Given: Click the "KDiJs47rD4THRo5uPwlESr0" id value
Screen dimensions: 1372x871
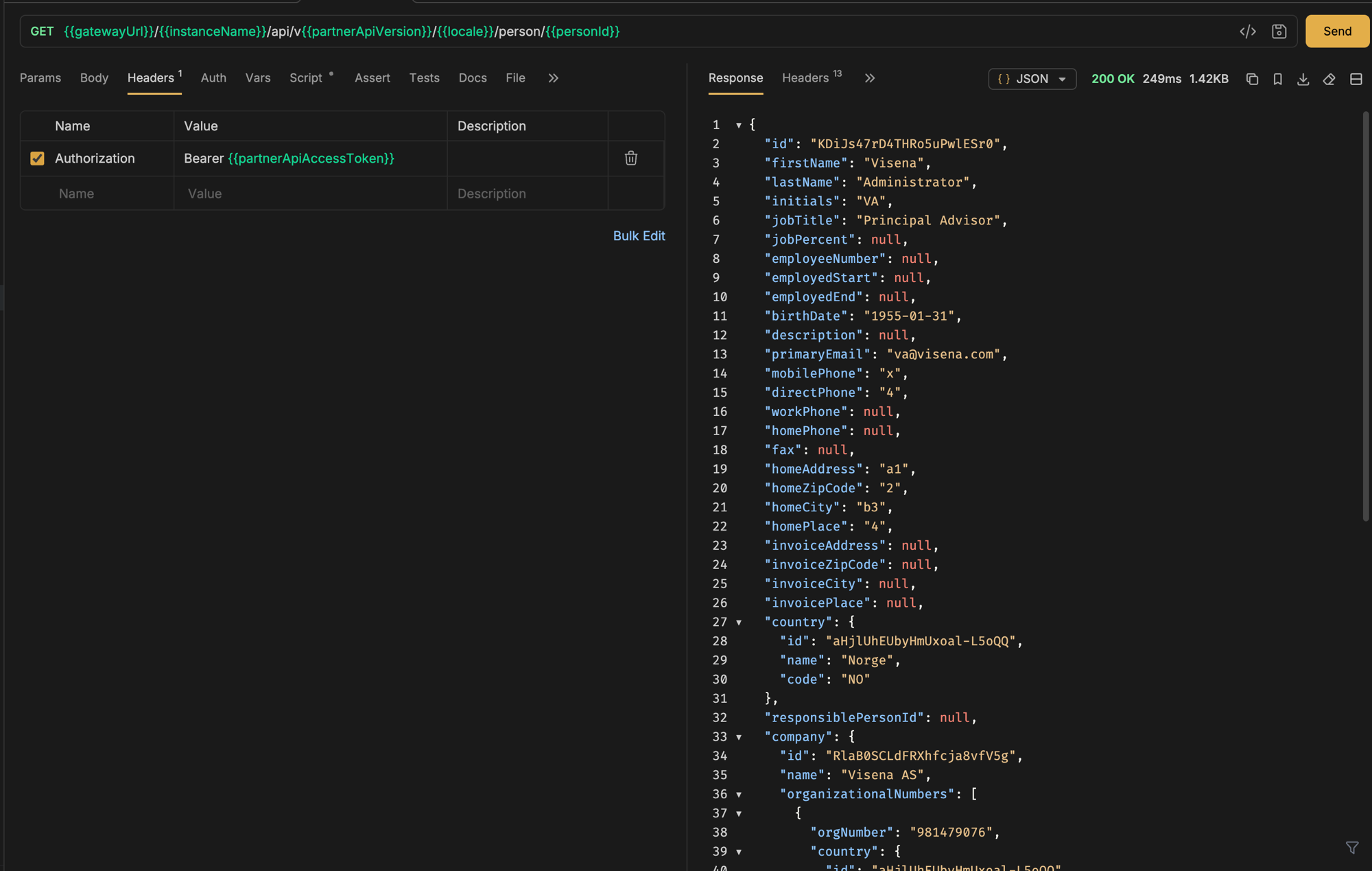Looking at the screenshot, I should point(906,144).
